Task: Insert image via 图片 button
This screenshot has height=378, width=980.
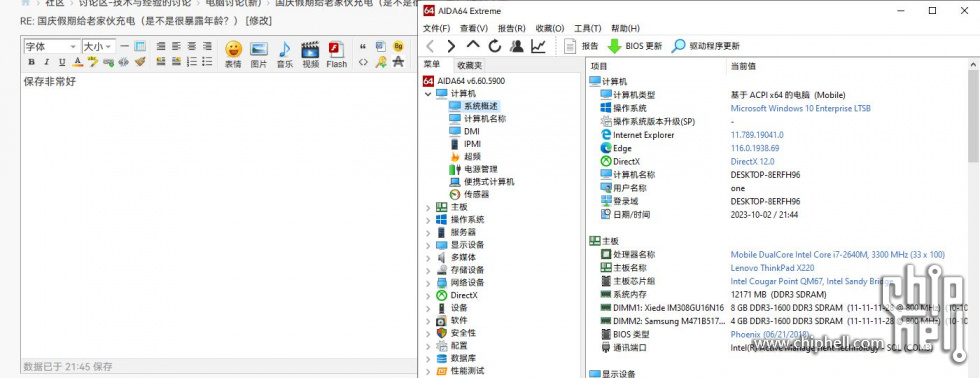Action: [x=259, y=54]
